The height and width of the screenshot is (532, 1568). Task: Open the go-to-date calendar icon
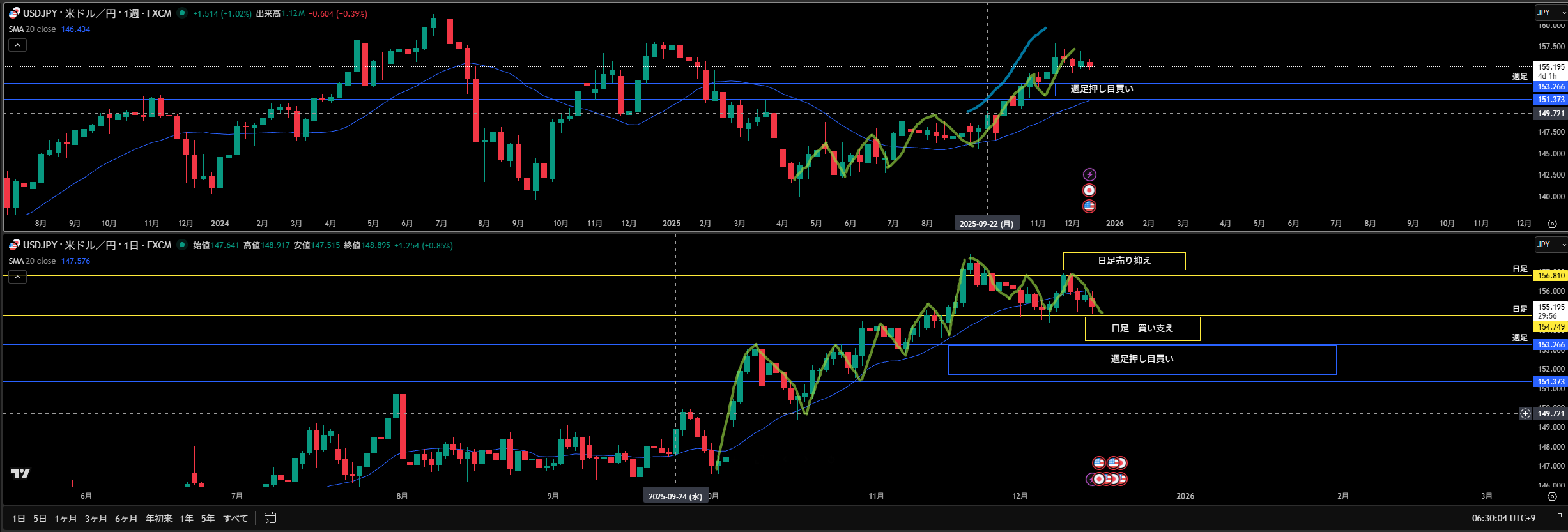pyautogui.click(x=270, y=518)
